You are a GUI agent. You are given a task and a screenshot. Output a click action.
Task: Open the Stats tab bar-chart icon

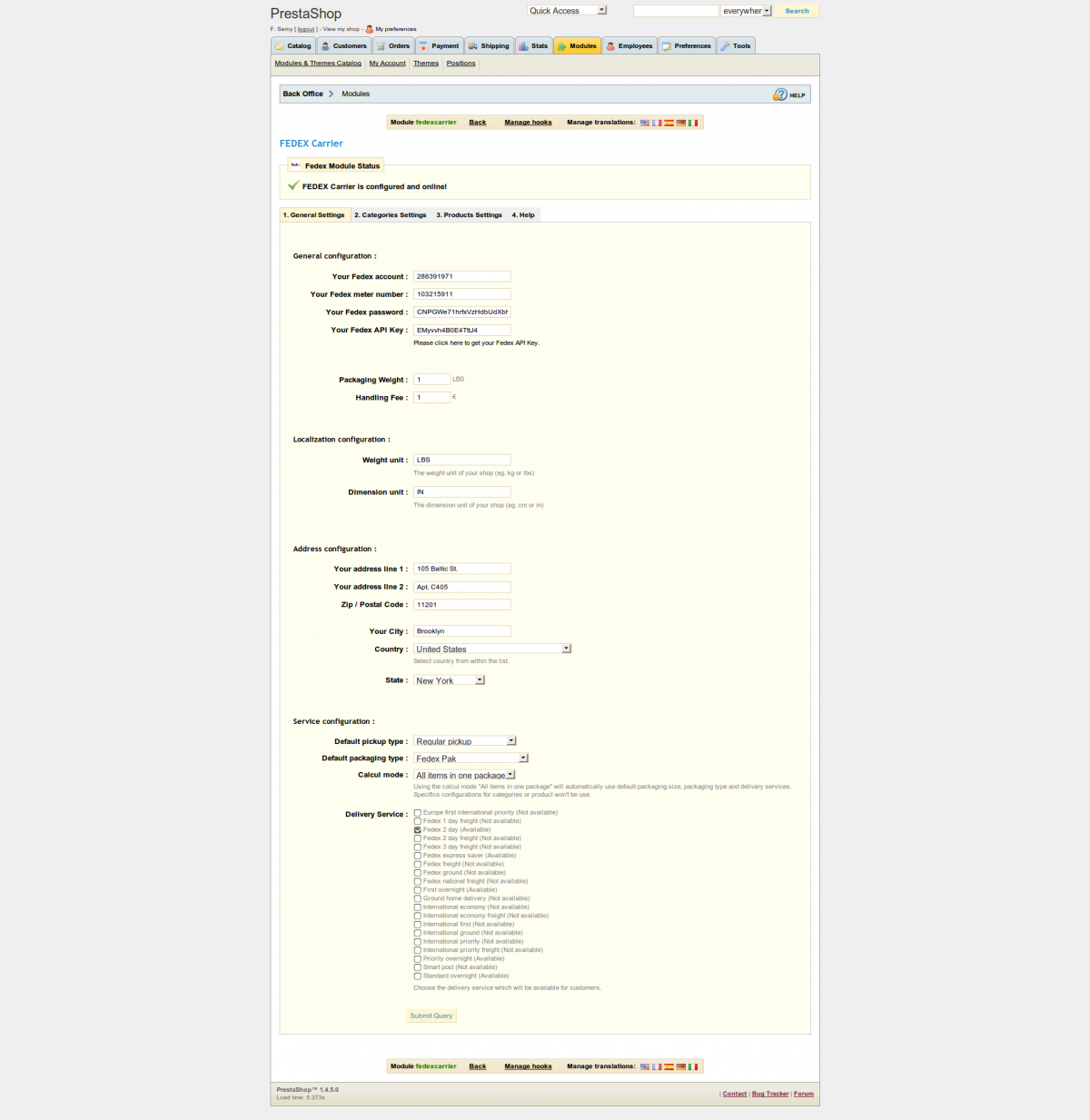523,46
